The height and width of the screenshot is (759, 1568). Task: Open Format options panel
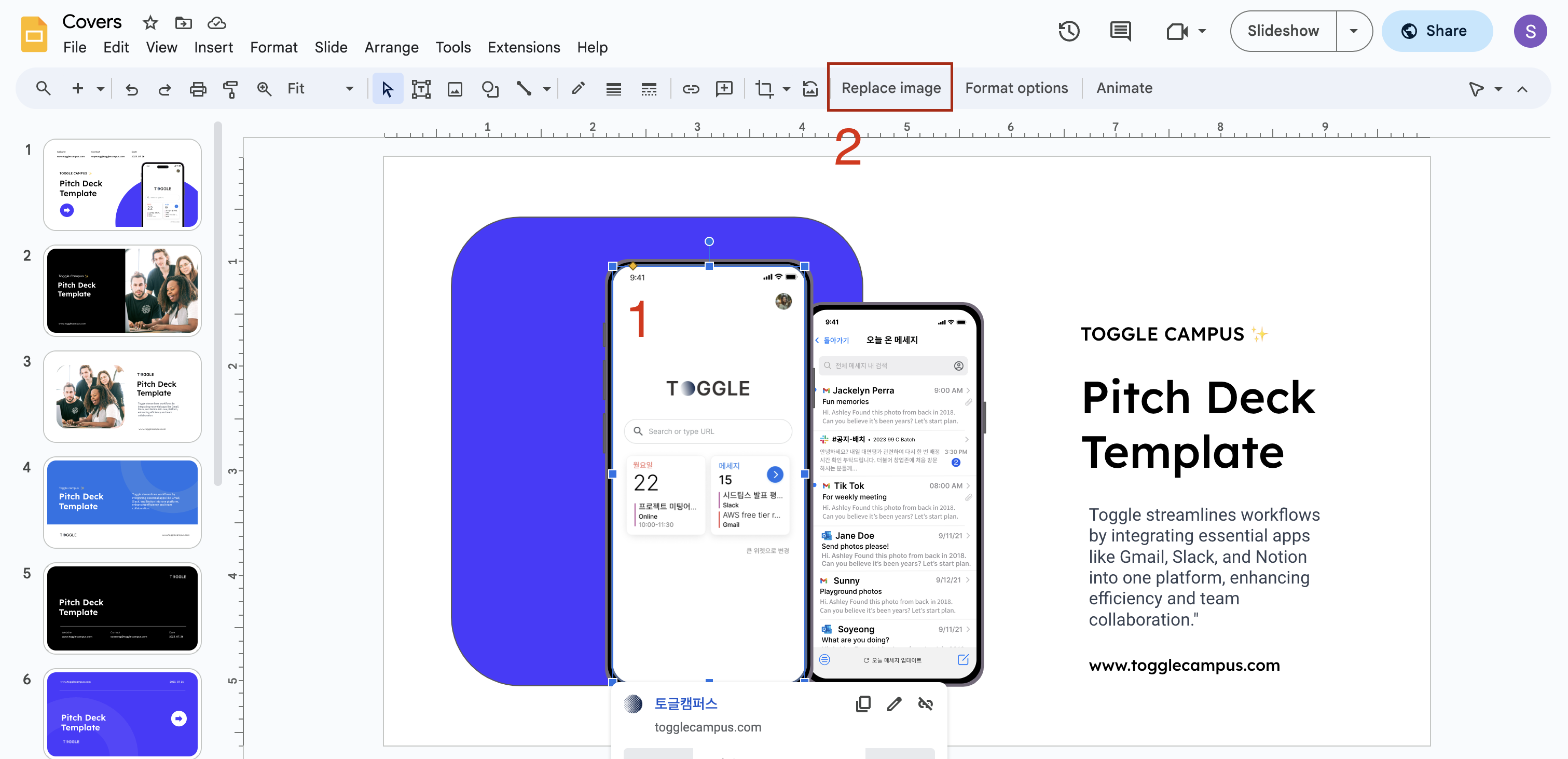pos(1016,88)
